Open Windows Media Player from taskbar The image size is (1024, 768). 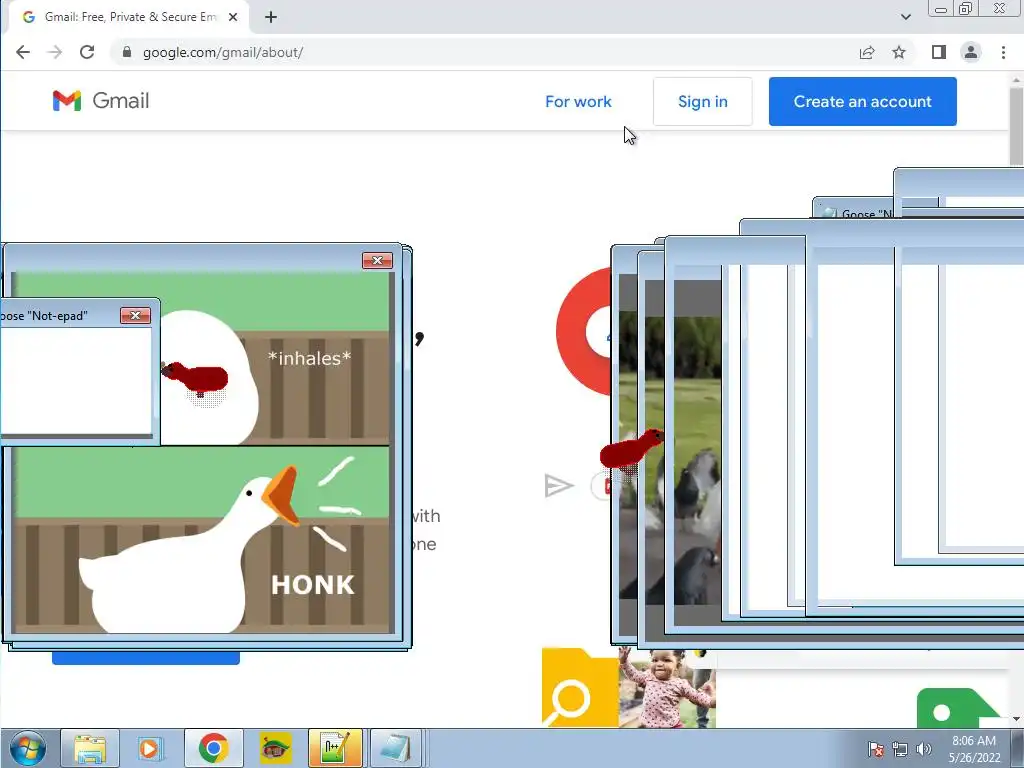(x=150, y=748)
